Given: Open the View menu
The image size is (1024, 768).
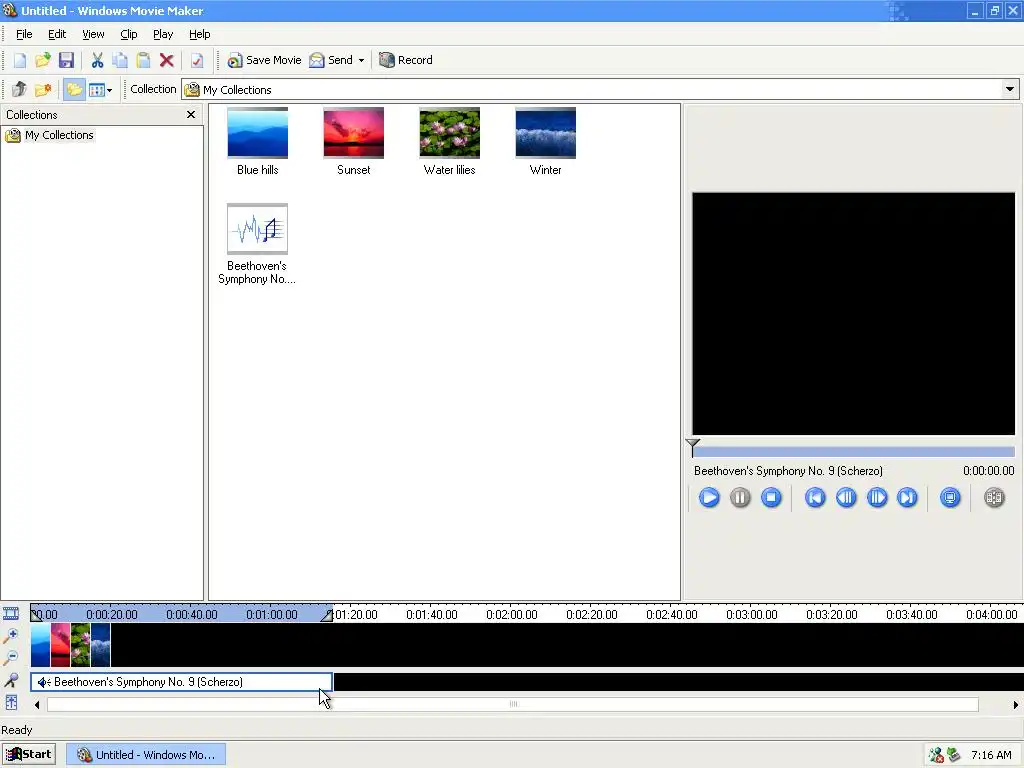Looking at the screenshot, I should click(93, 34).
